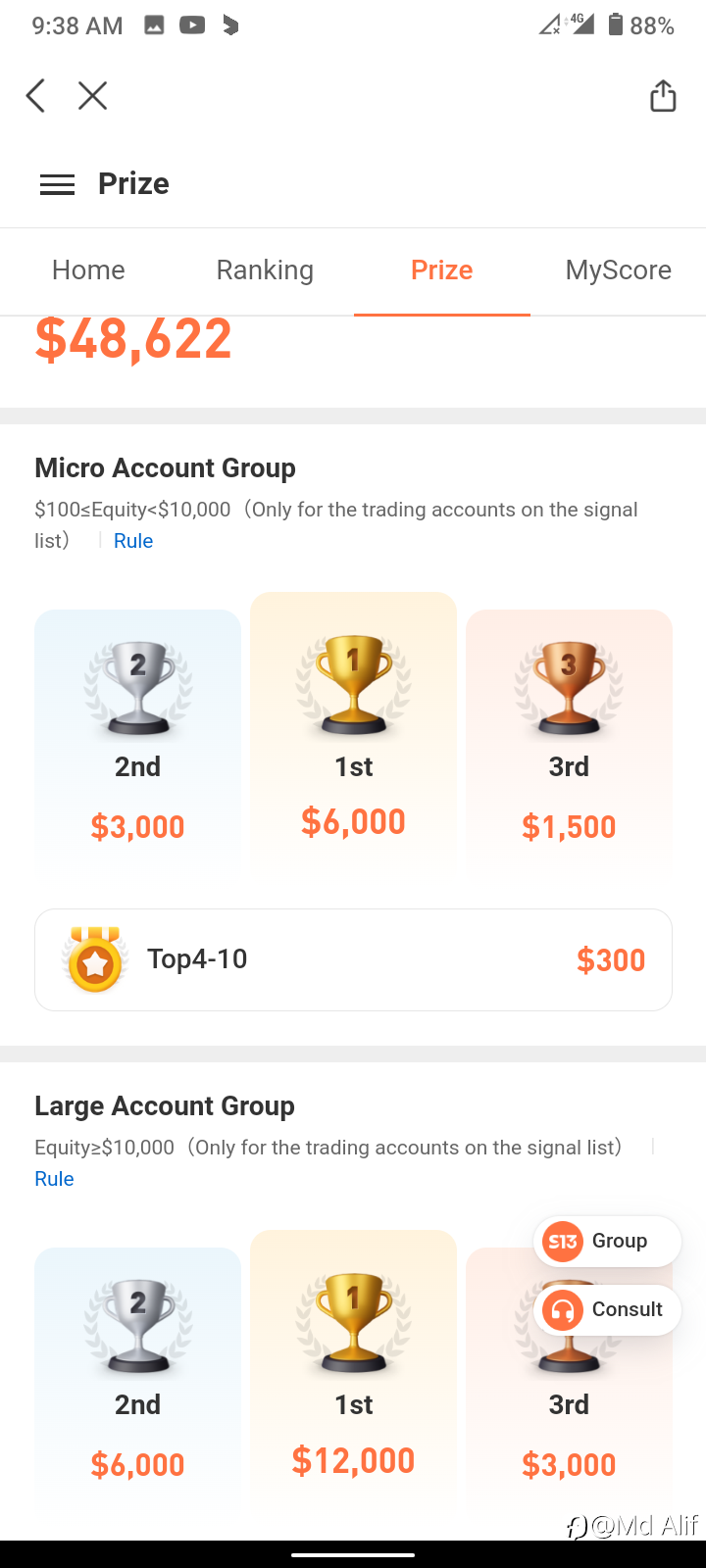
Task: Close the page with the X icon
Action: click(92, 96)
